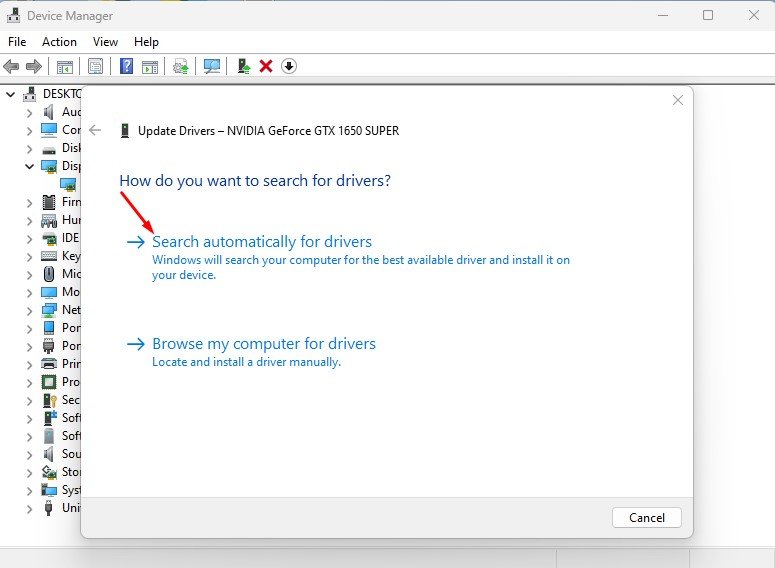Click the Back arrow in the toolbar
775x568 pixels.
coord(11,66)
